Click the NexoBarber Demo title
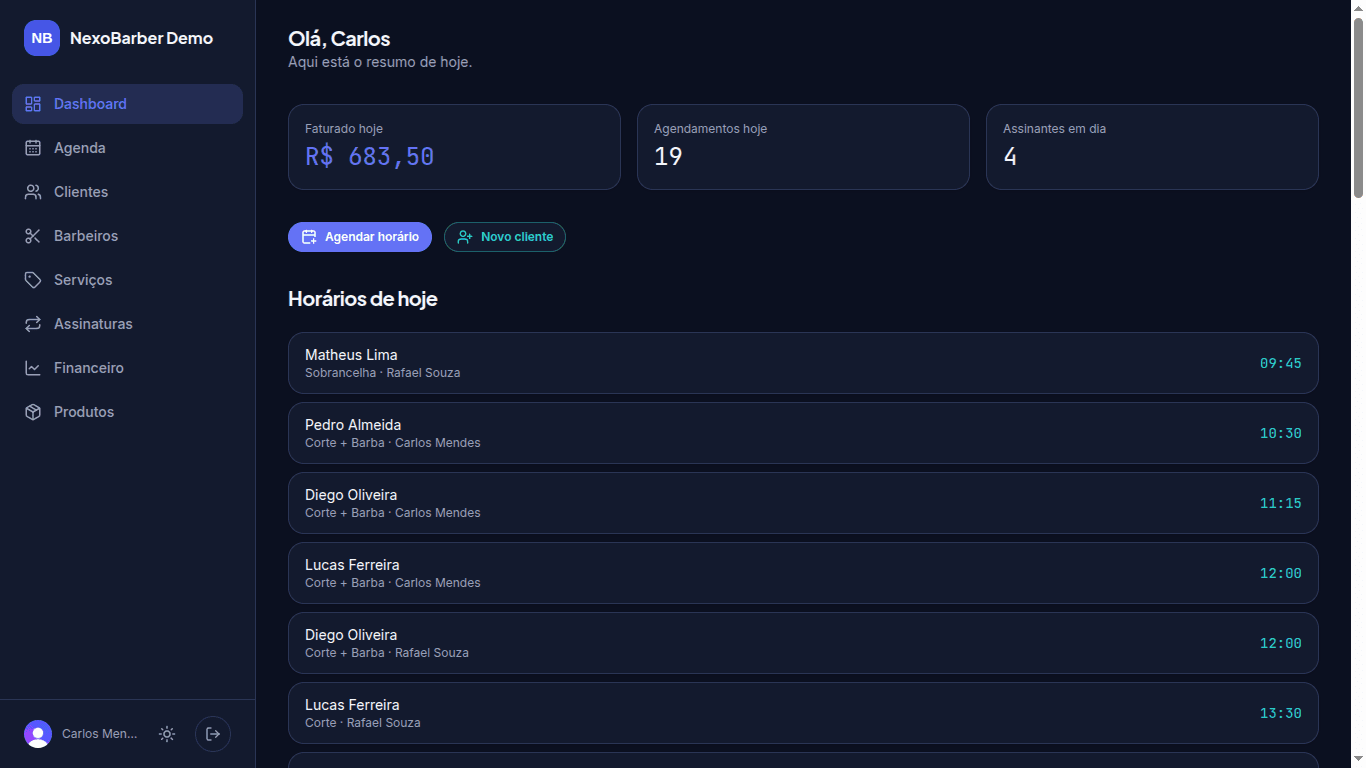This screenshot has height=768, width=1366. [141, 38]
